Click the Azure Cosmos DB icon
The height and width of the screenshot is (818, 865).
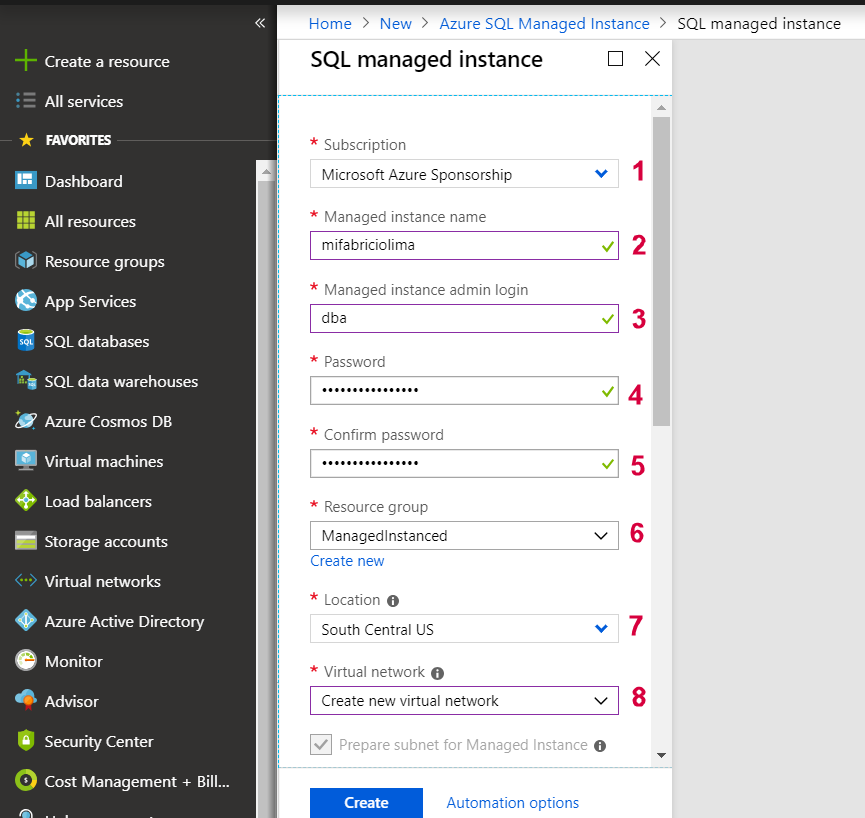26,421
